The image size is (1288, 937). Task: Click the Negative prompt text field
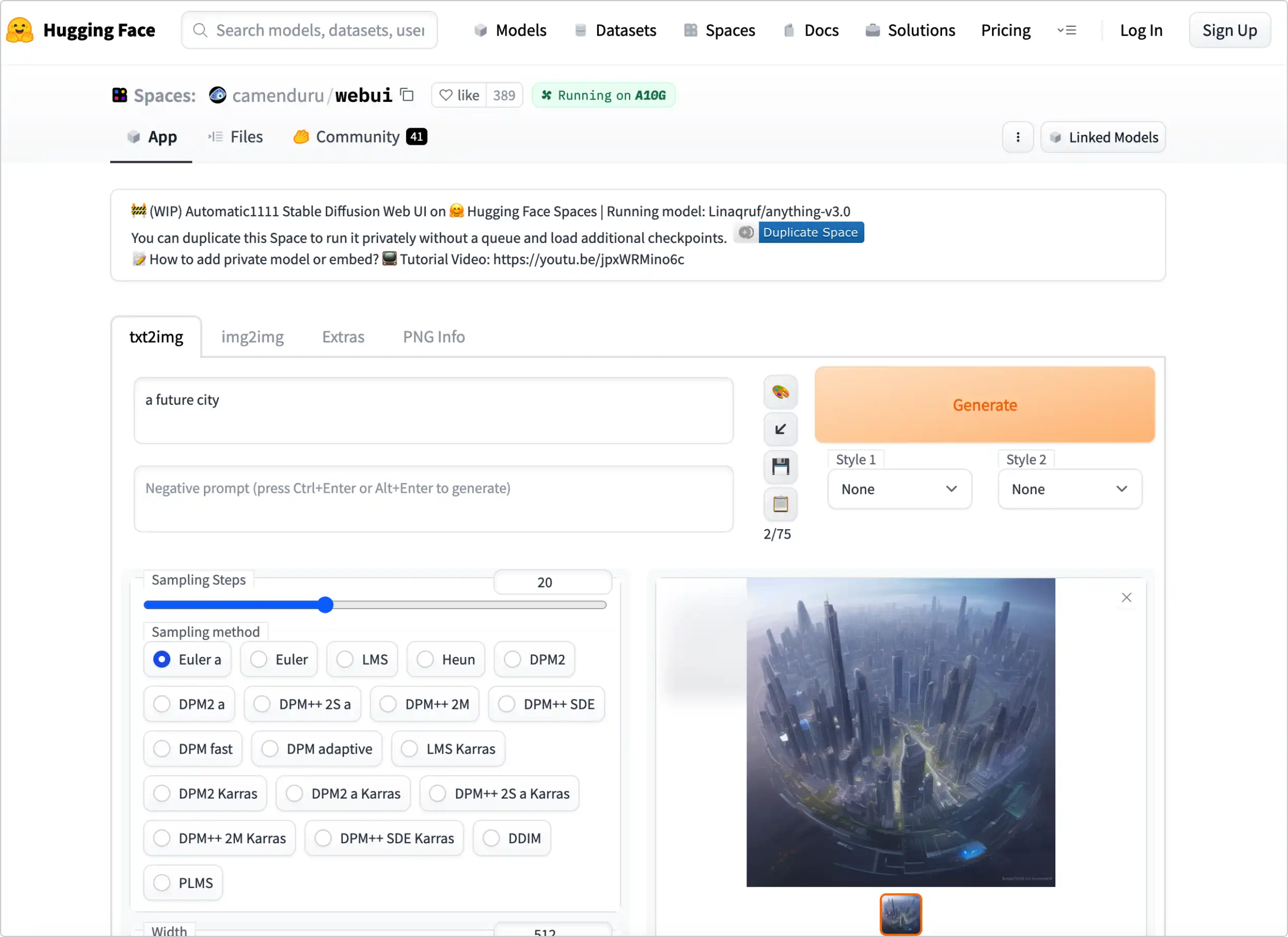tap(433, 498)
